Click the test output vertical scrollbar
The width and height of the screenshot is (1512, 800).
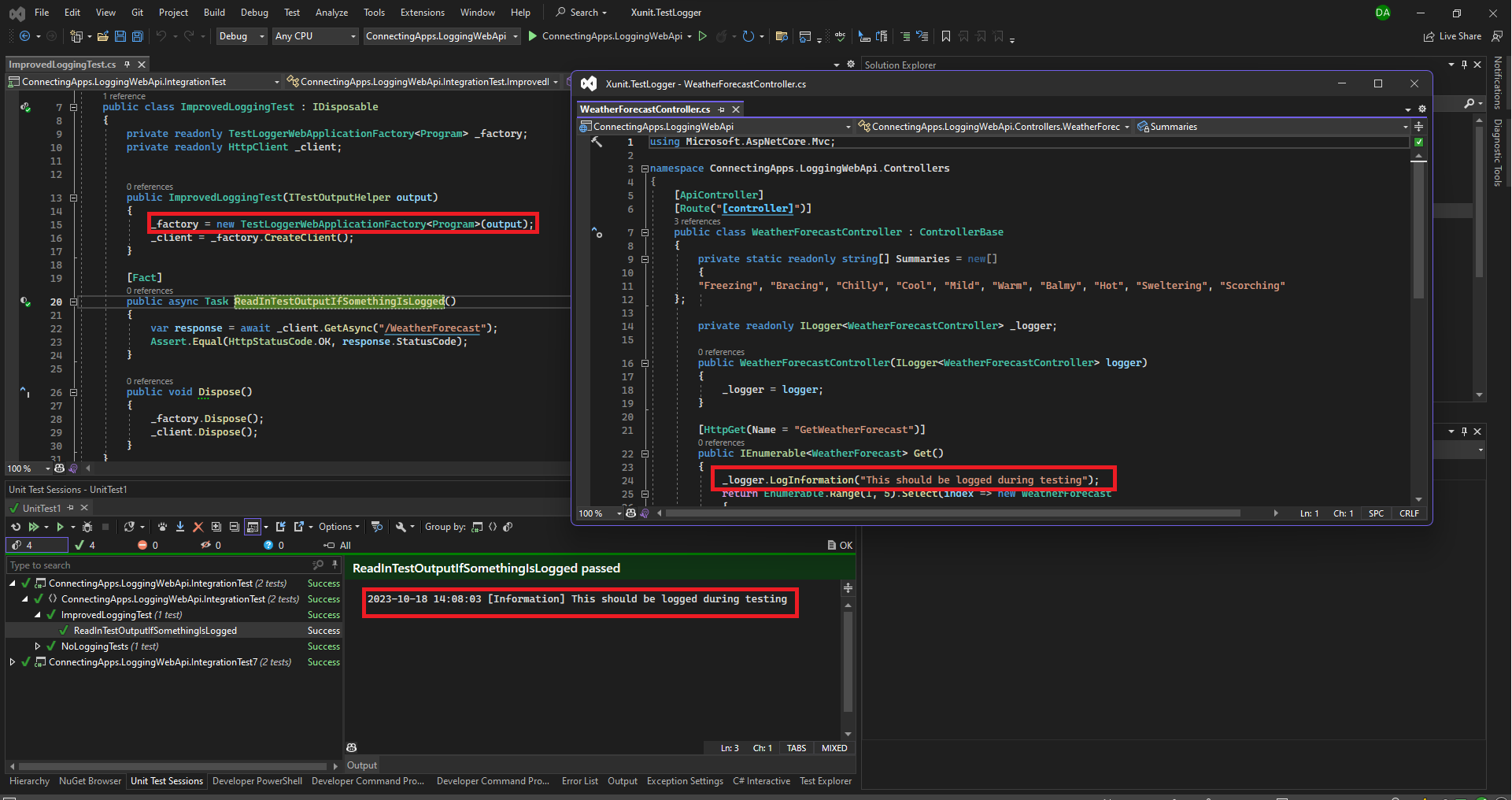pyautogui.click(x=848, y=661)
